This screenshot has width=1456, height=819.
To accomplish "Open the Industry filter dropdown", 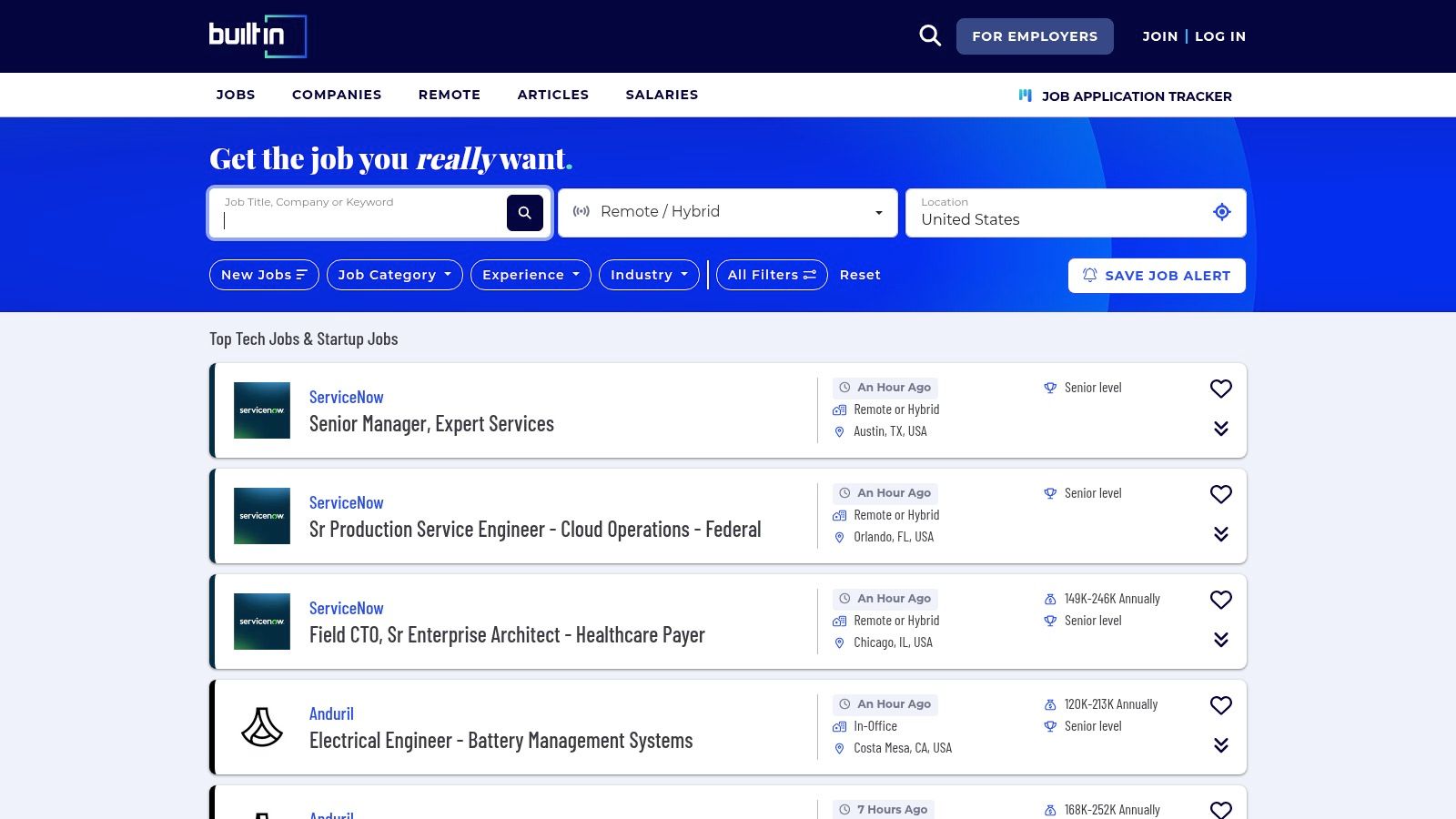I will [x=649, y=275].
